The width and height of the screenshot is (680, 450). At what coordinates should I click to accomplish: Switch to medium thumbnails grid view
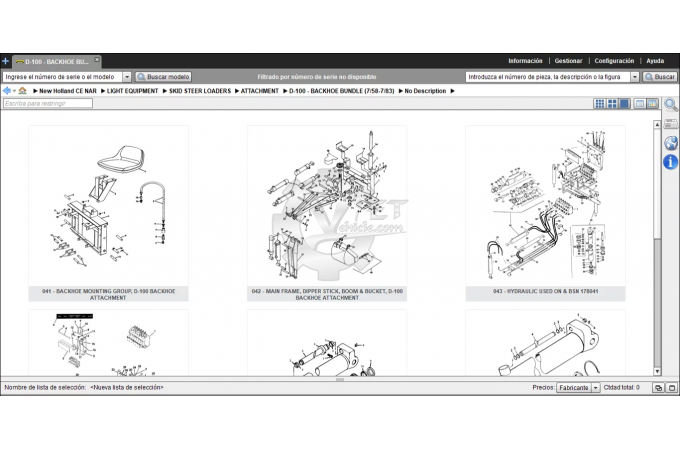[x=612, y=103]
